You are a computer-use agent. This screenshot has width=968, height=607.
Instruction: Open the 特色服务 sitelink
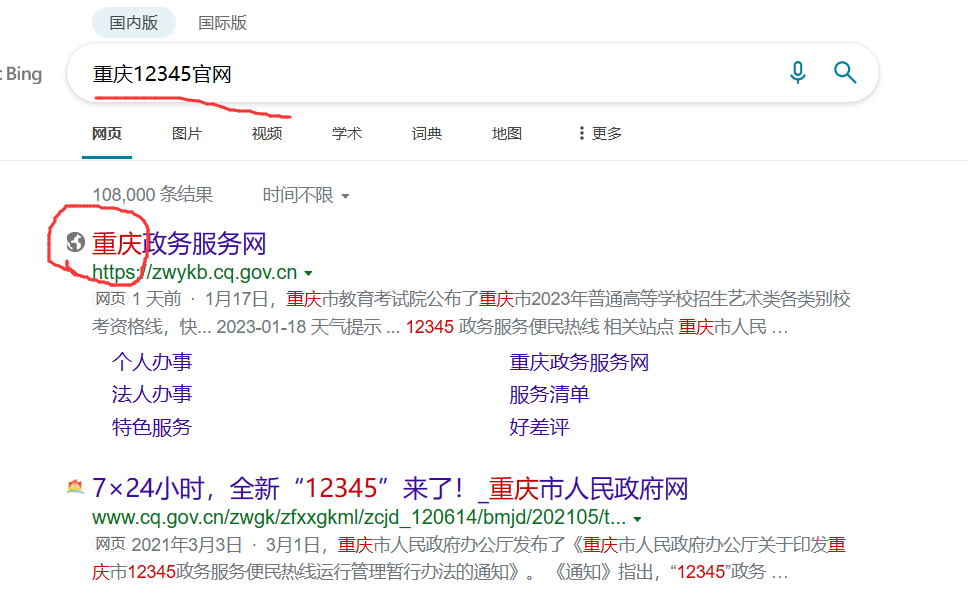pos(152,427)
